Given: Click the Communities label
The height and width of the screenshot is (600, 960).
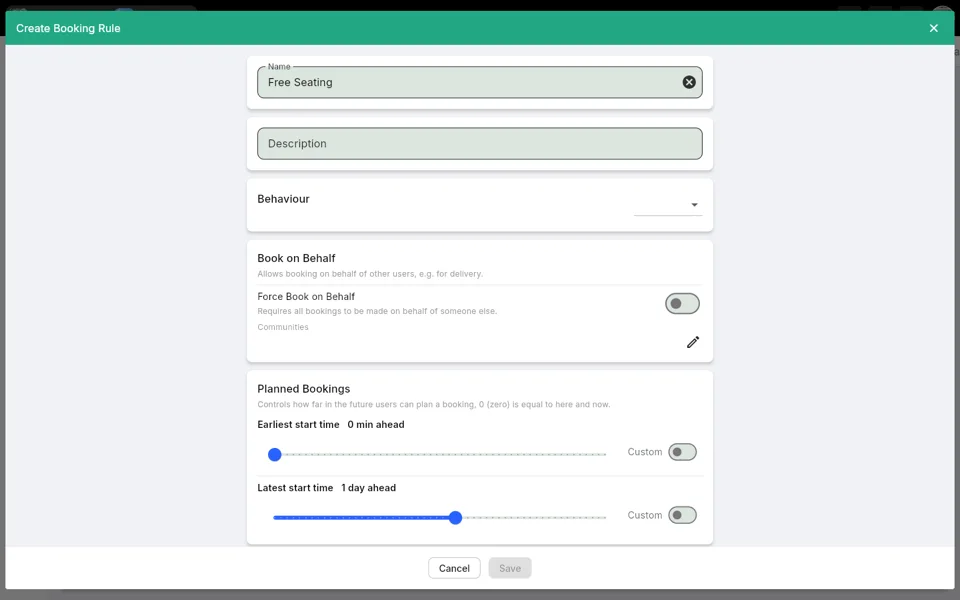Looking at the screenshot, I should (283, 327).
